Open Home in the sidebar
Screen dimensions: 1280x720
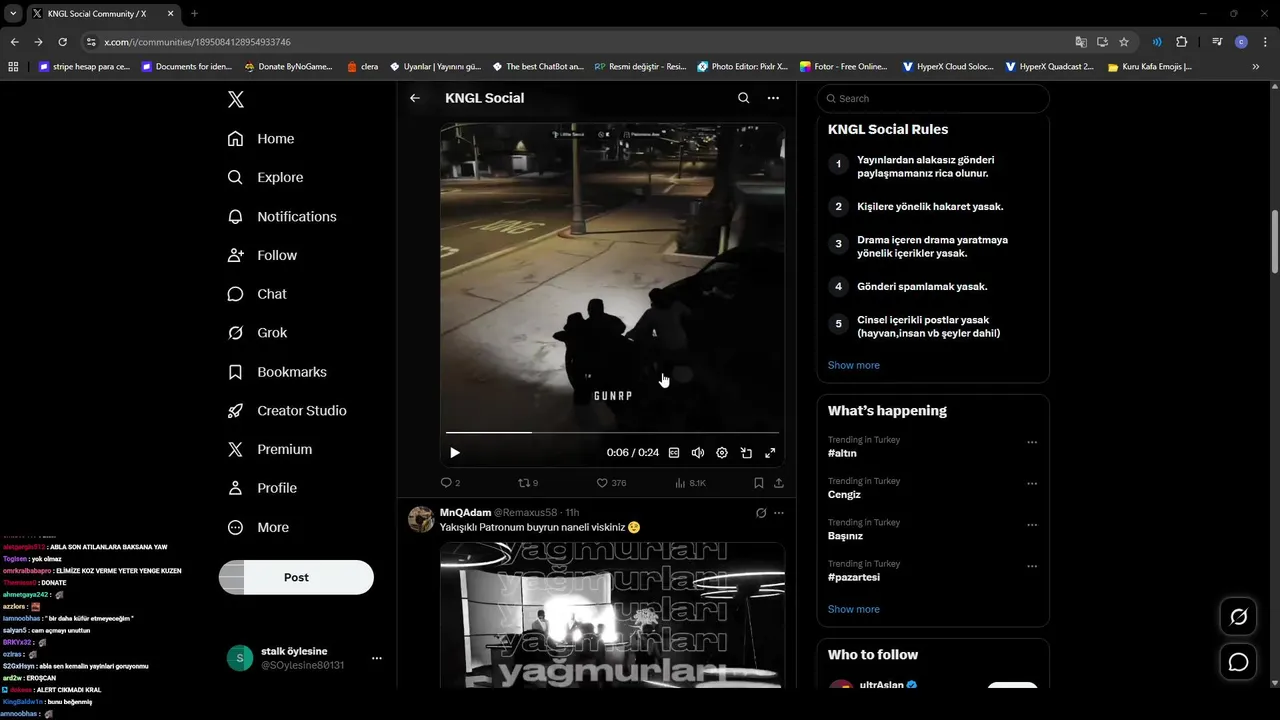tap(261, 139)
